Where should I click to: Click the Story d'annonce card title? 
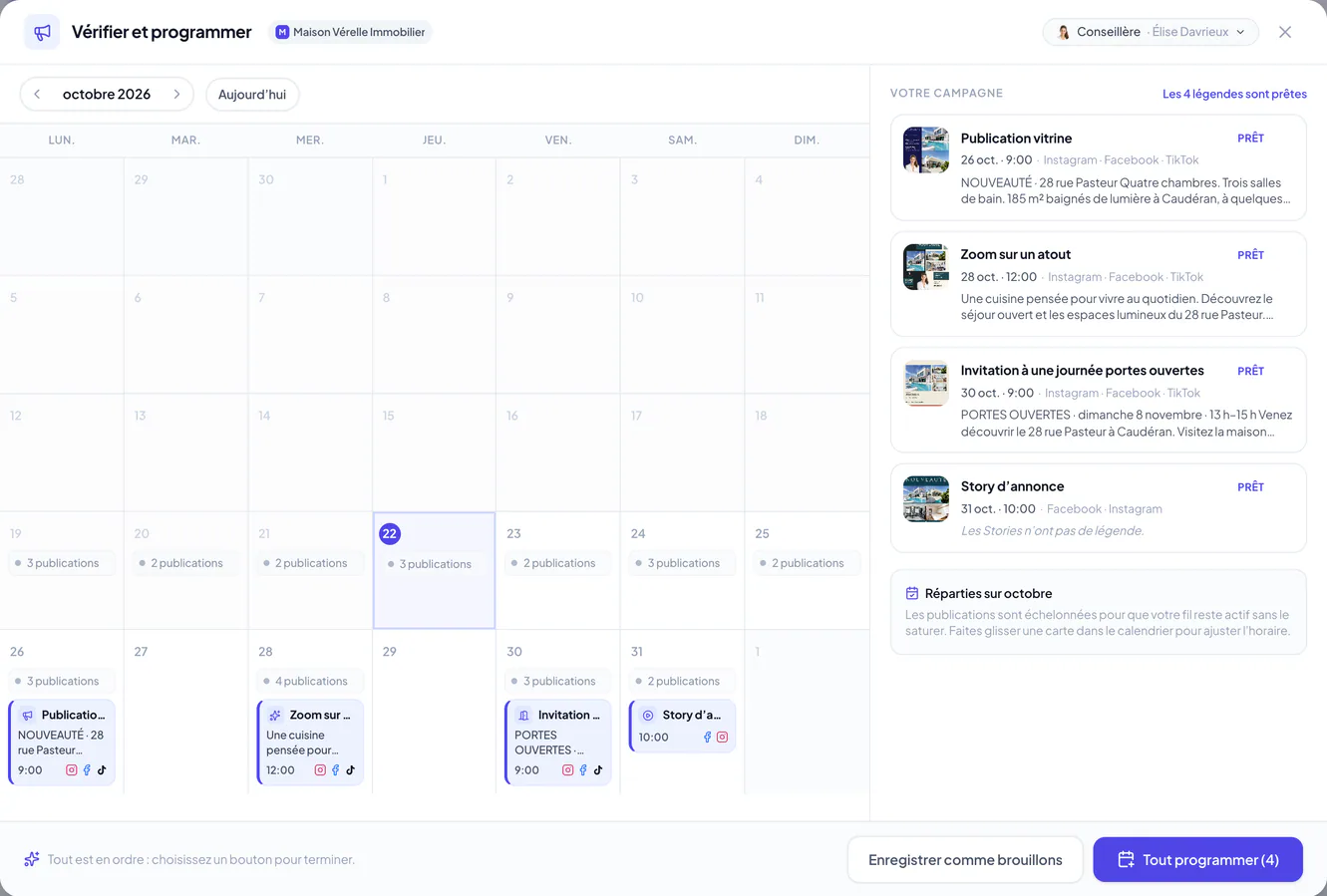(1012, 486)
